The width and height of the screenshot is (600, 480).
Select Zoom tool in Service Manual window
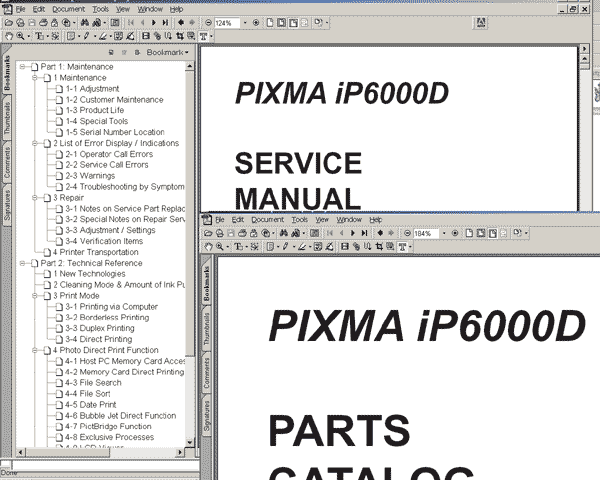[x=20, y=36]
